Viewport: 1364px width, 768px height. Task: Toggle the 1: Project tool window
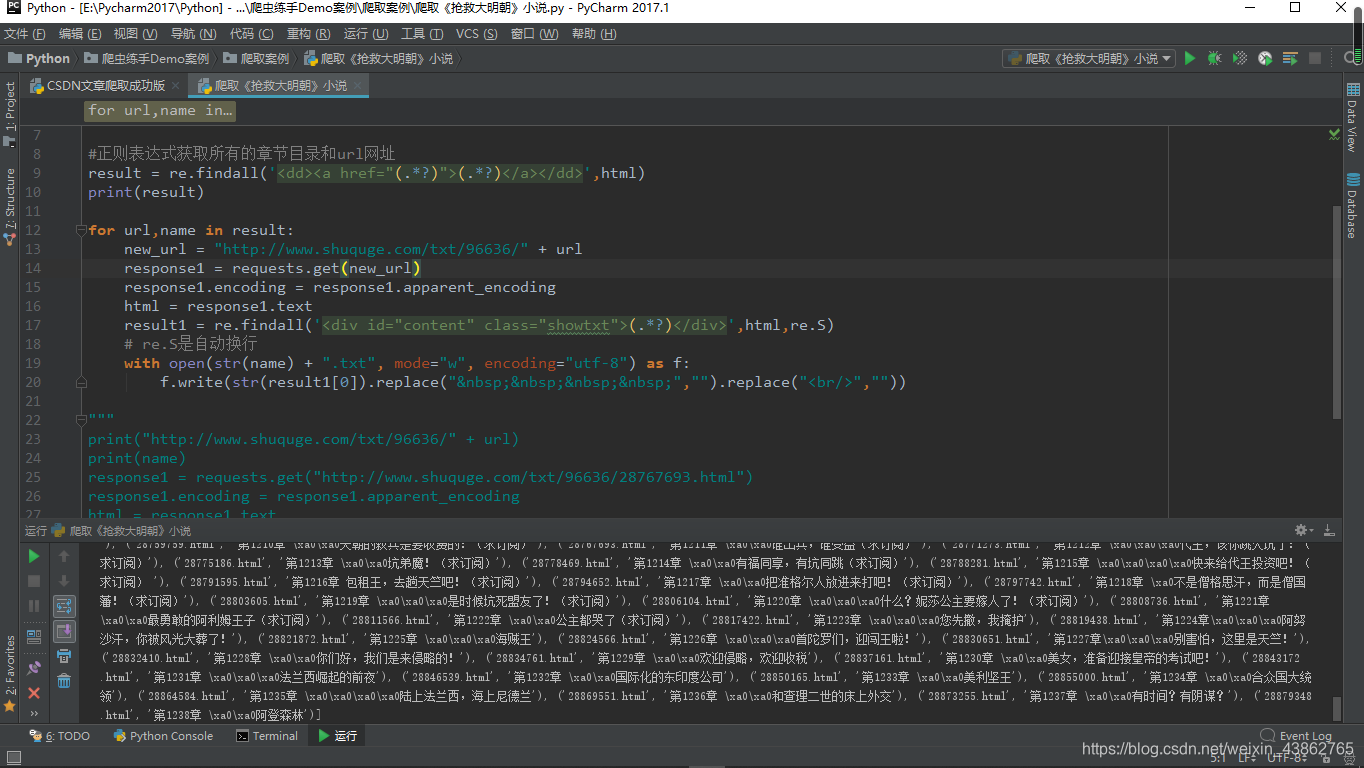click(10, 113)
